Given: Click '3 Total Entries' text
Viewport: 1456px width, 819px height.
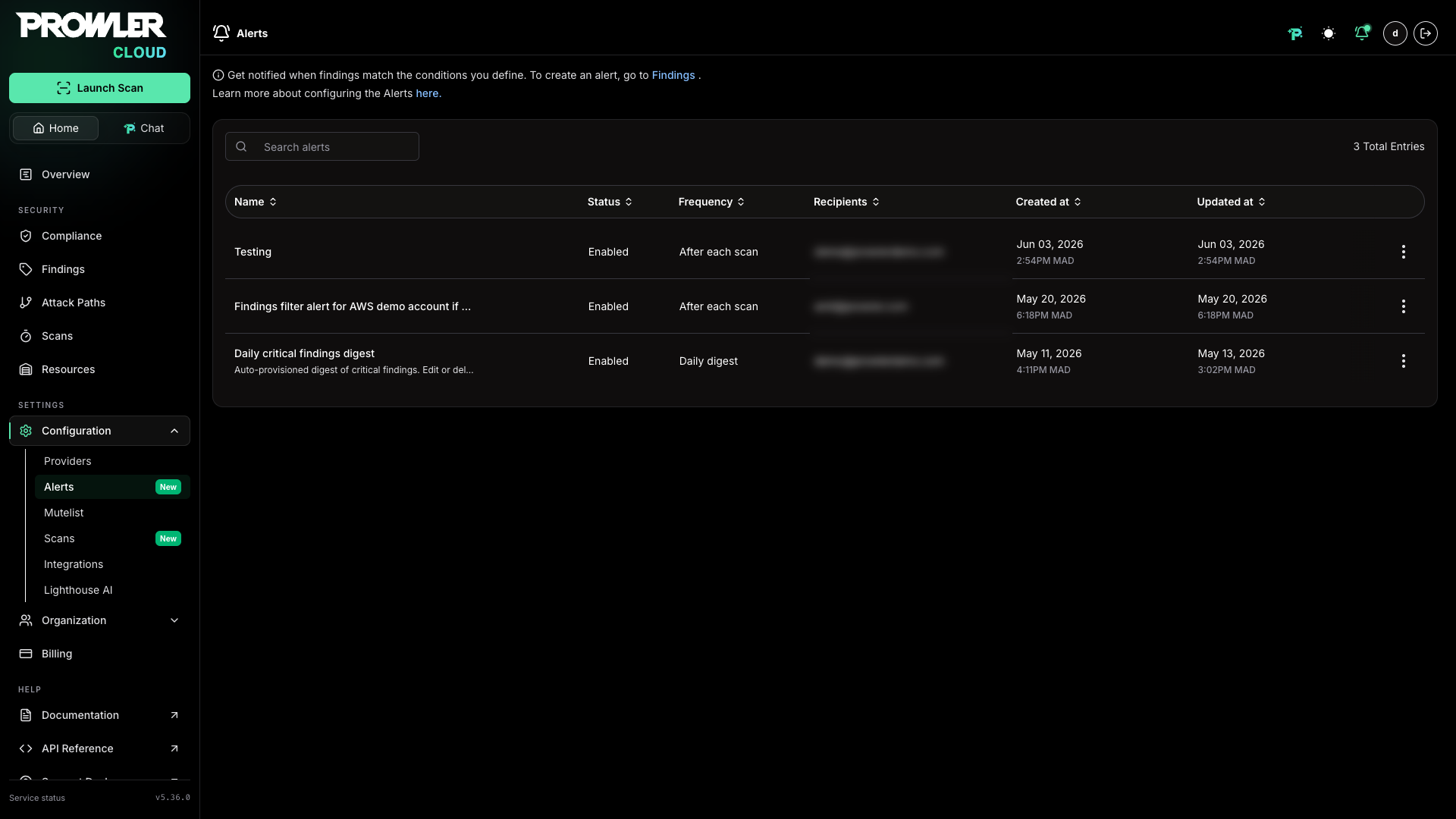Looking at the screenshot, I should [1389, 146].
